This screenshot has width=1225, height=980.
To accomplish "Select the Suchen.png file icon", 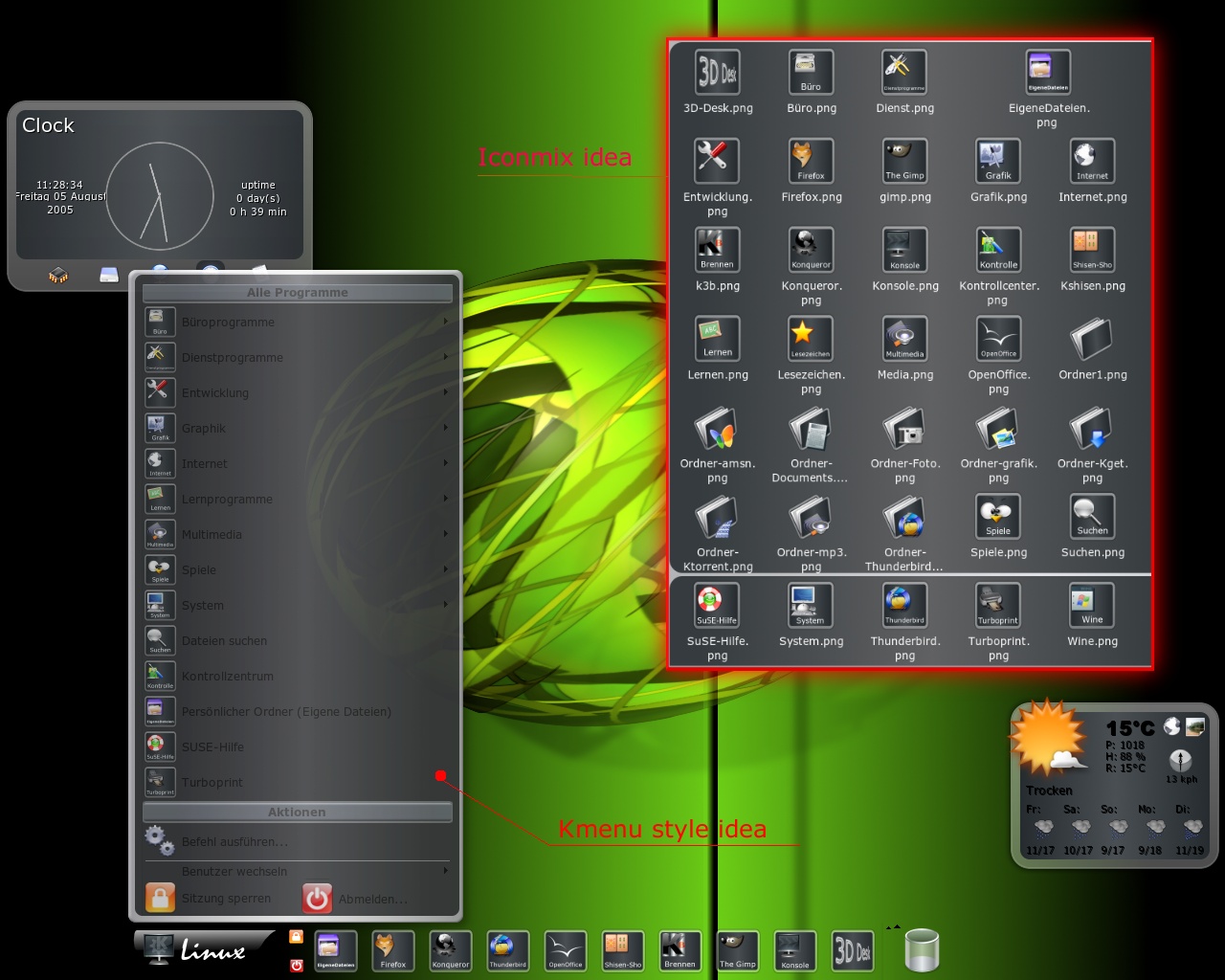I will (1092, 517).
